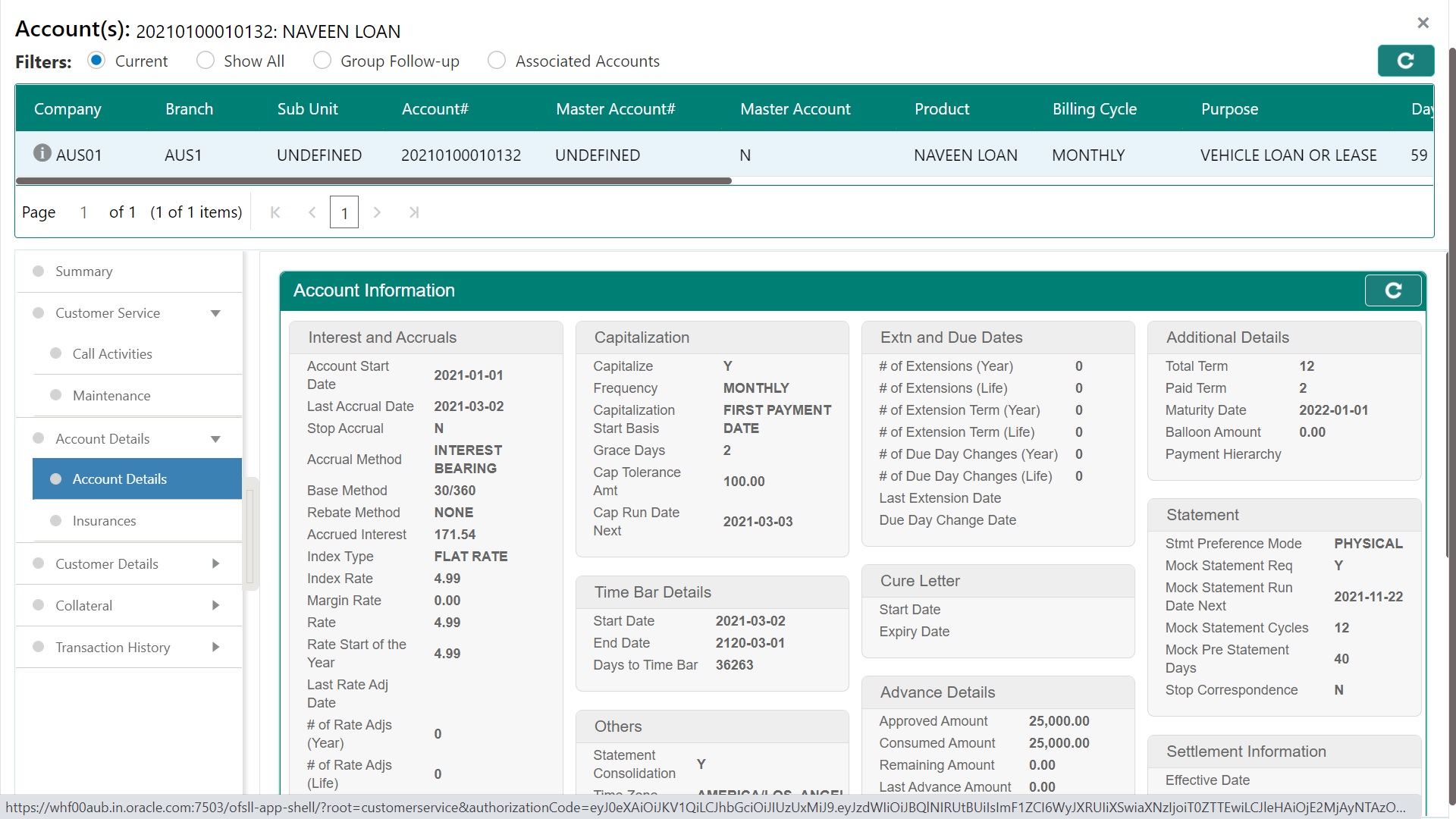This screenshot has height=819, width=1456.
Task: Click the refresh icon beside the Filters row
Action: click(x=1405, y=61)
